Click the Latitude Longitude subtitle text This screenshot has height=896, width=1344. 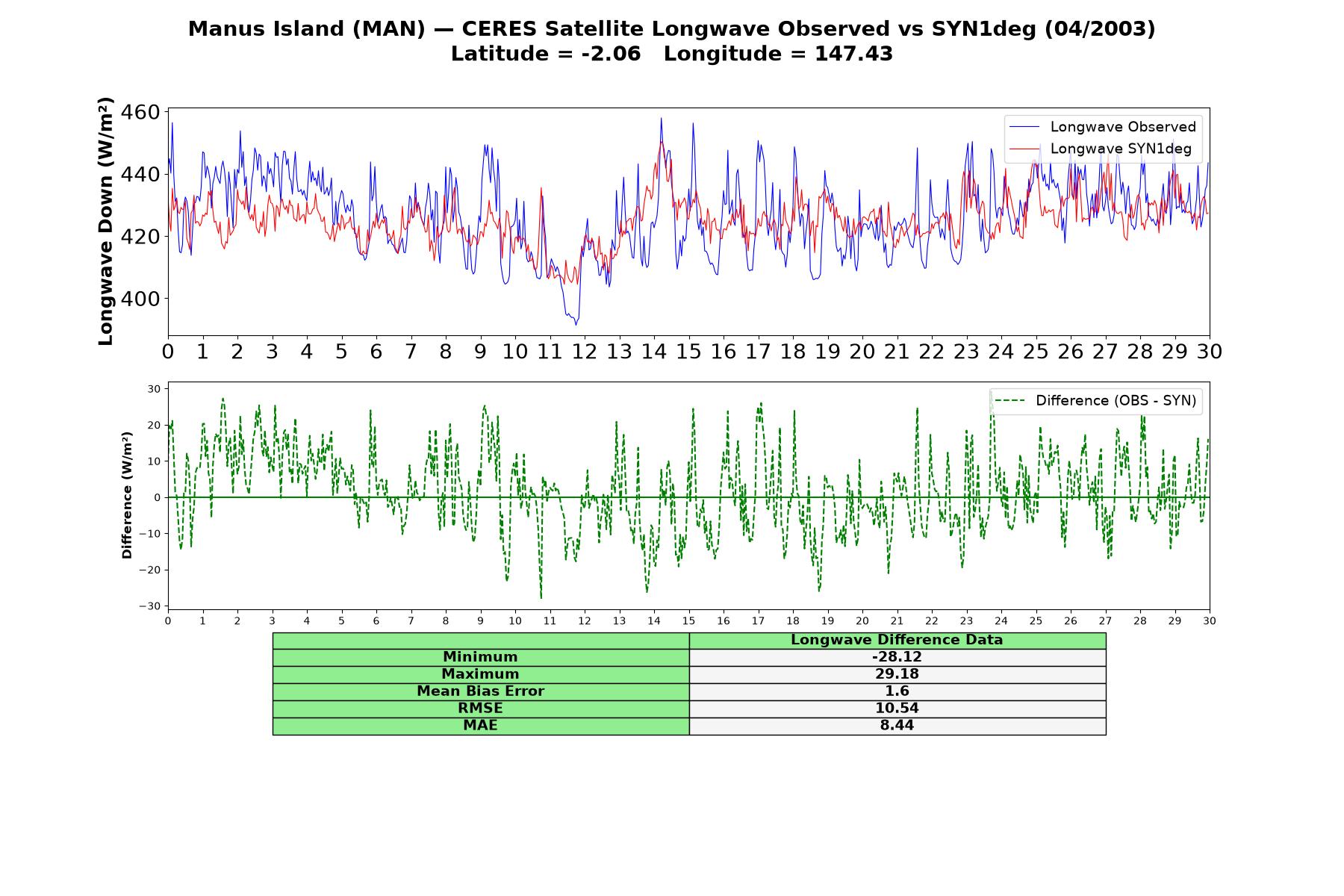tap(672, 54)
